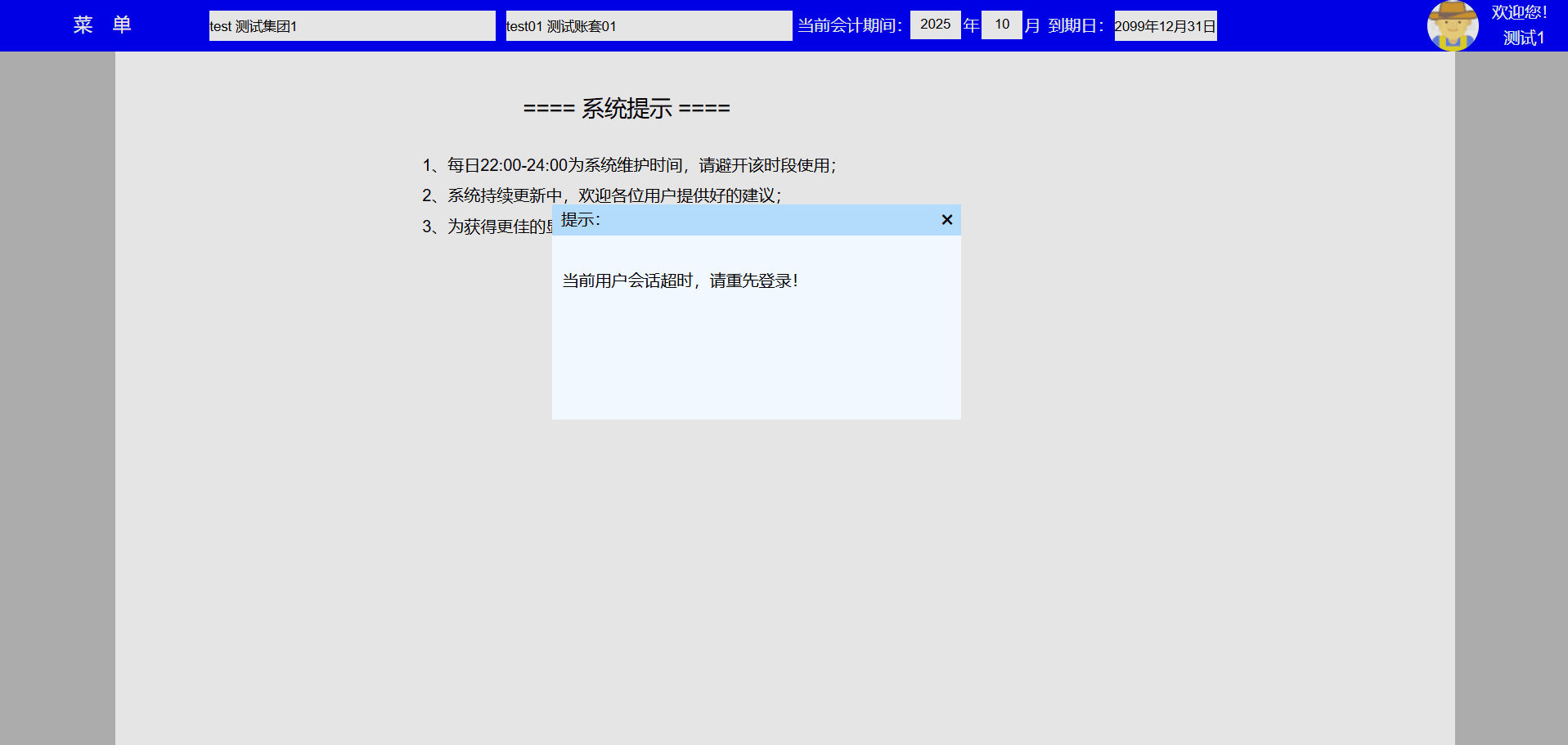1568x745 pixels.
Task: Click the 到期日 label
Action: point(1076,26)
